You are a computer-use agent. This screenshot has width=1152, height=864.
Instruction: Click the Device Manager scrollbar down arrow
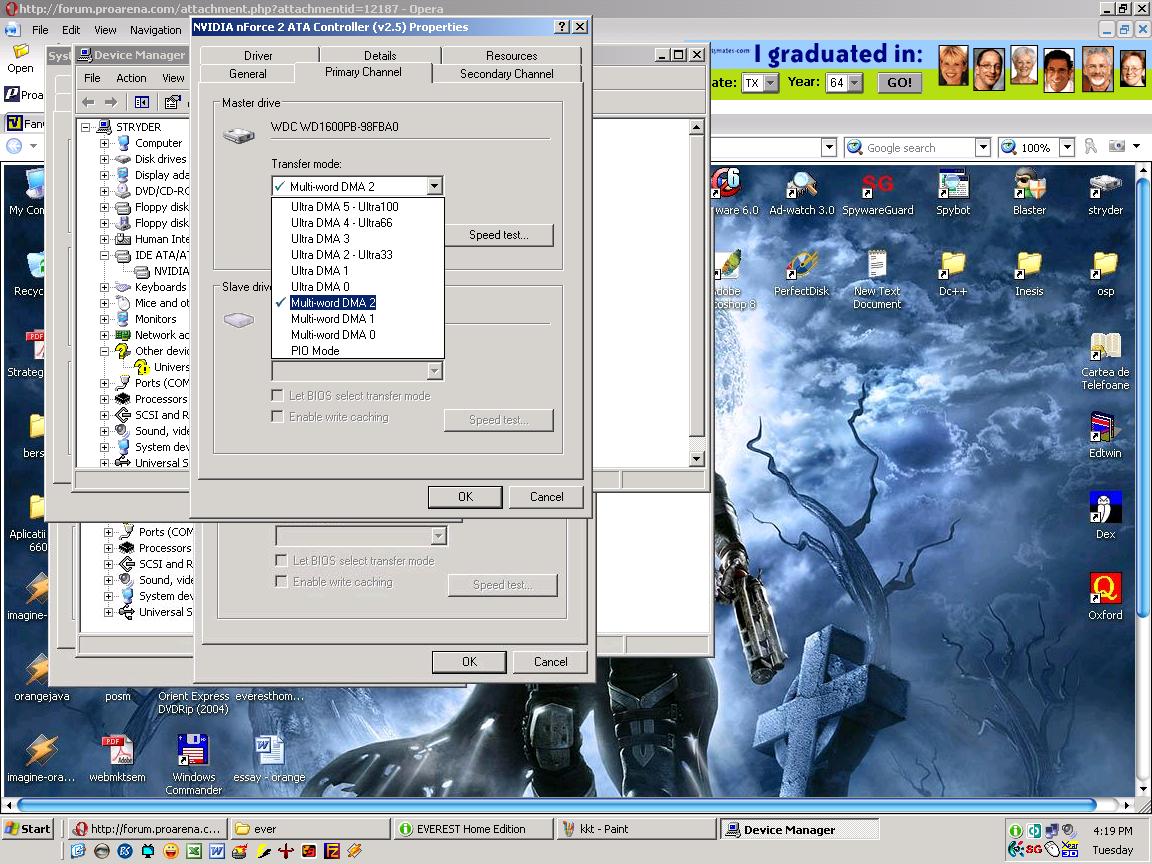click(x=696, y=458)
